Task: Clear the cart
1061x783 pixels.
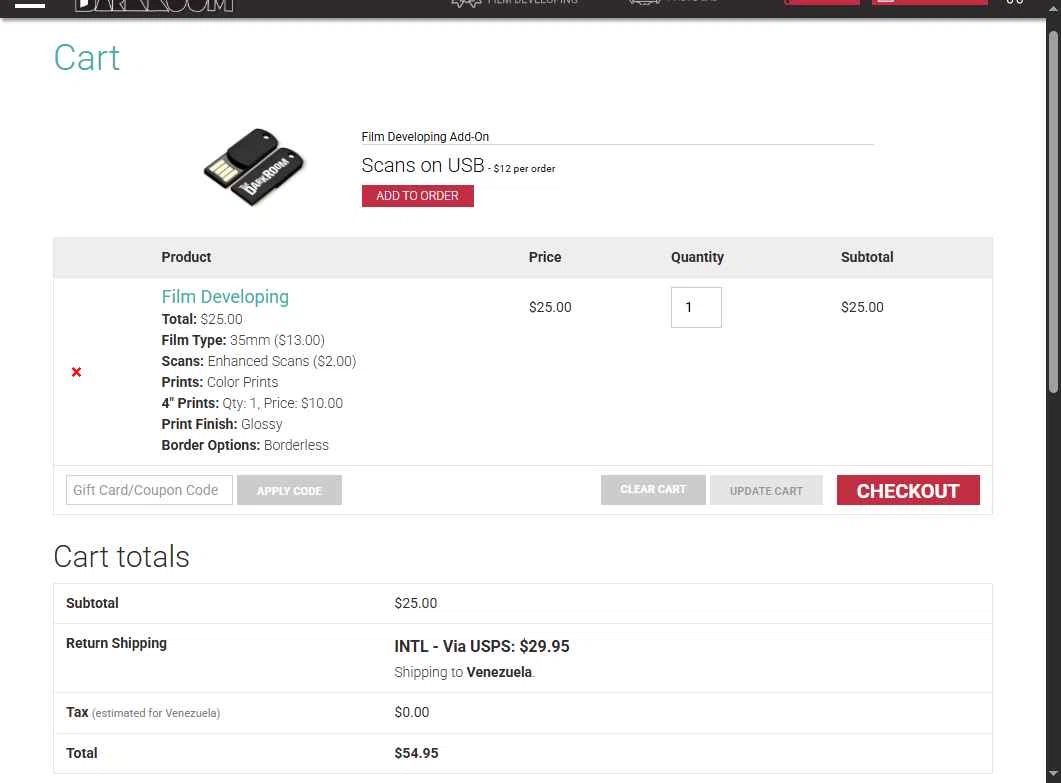Action: [653, 489]
